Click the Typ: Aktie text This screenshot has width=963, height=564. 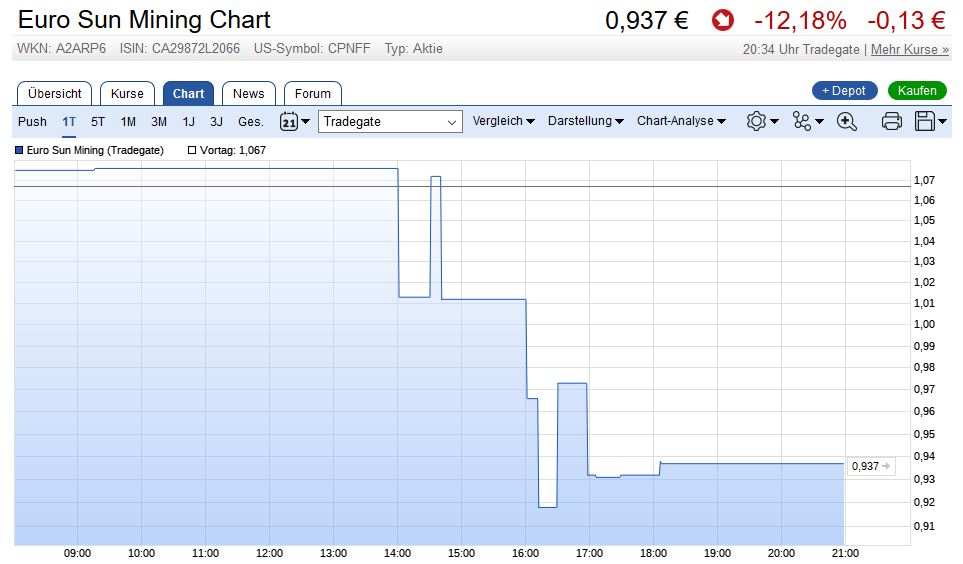pyautogui.click(x=413, y=49)
